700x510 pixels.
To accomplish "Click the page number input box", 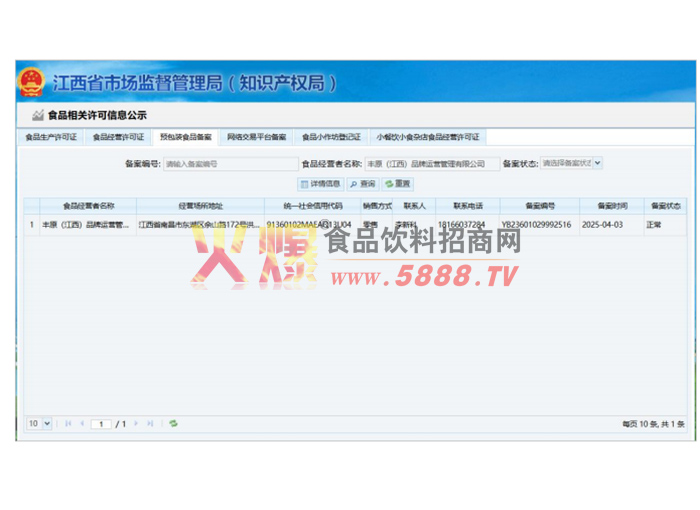I will point(101,424).
